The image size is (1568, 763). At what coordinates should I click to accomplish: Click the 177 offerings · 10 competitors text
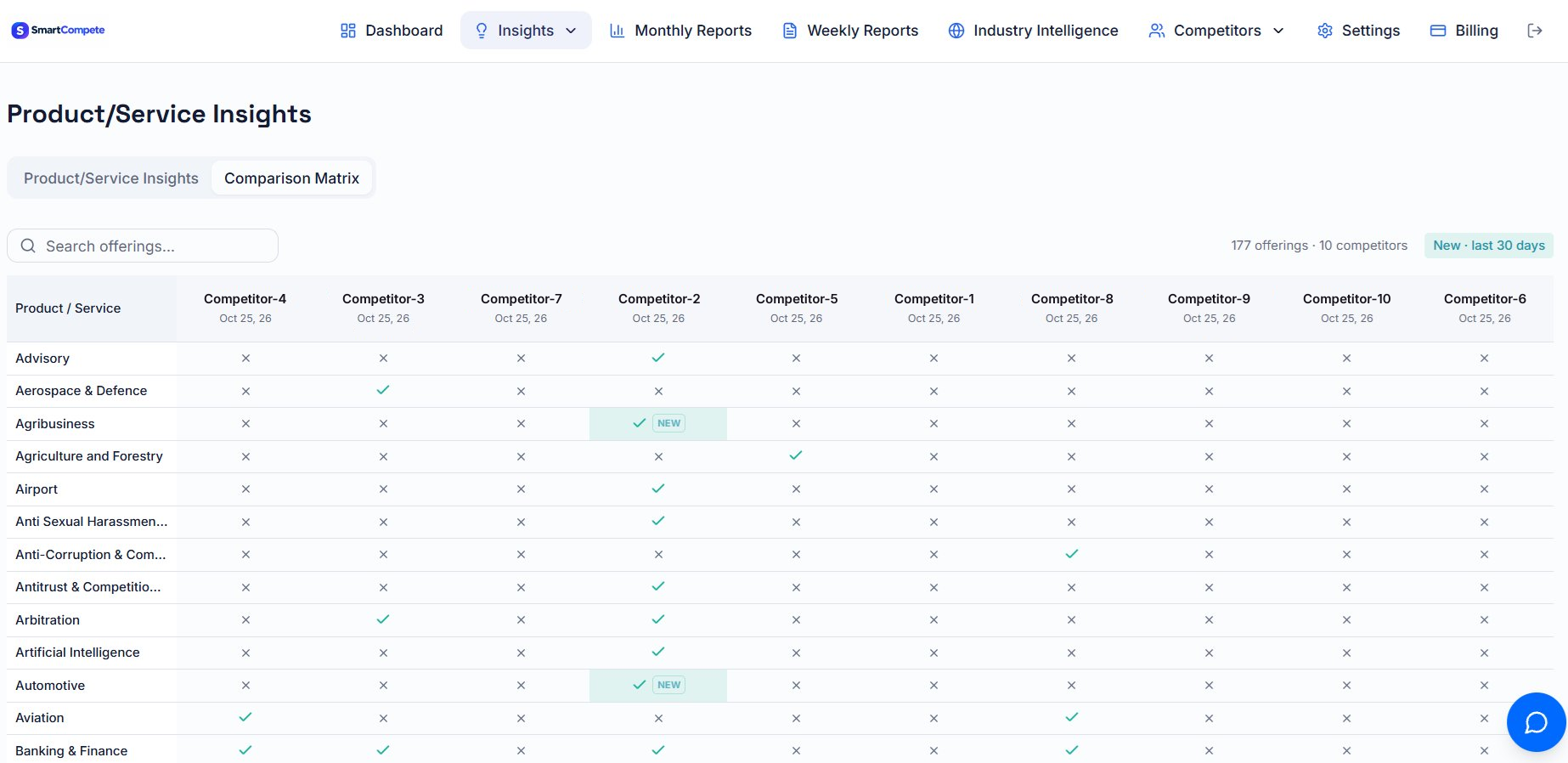pos(1319,246)
